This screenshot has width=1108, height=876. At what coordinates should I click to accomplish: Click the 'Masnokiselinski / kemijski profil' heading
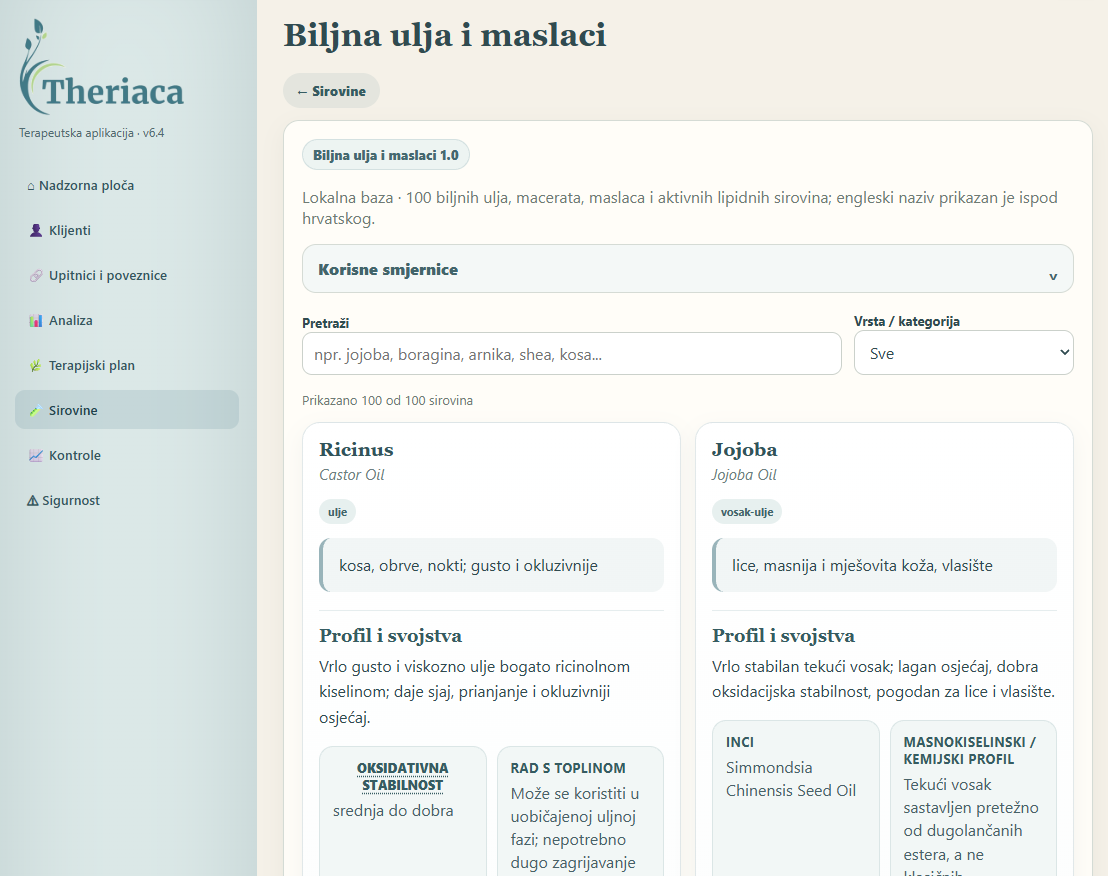click(x=970, y=750)
